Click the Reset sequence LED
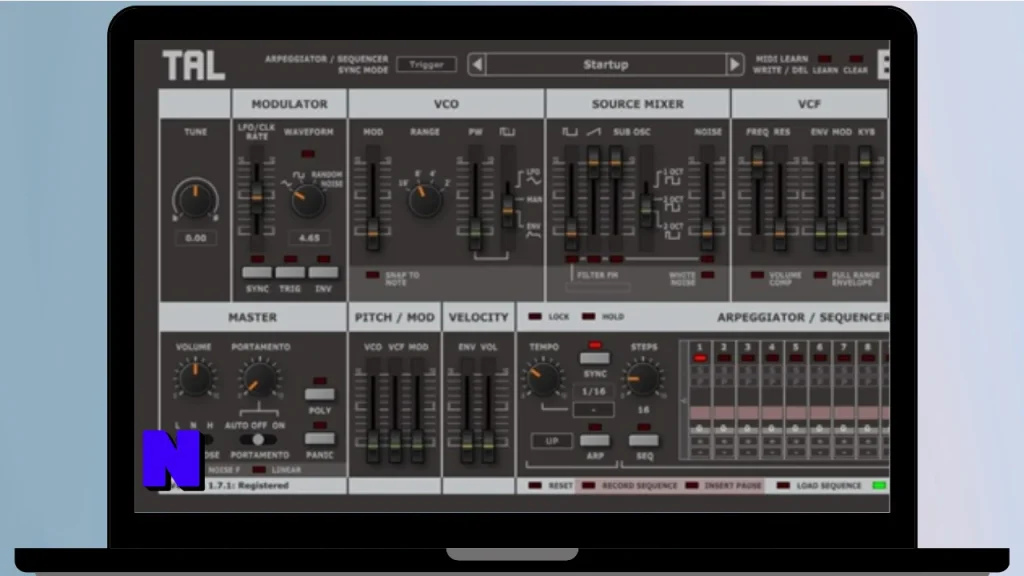This screenshot has width=1024, height=576. pos(535,485)
